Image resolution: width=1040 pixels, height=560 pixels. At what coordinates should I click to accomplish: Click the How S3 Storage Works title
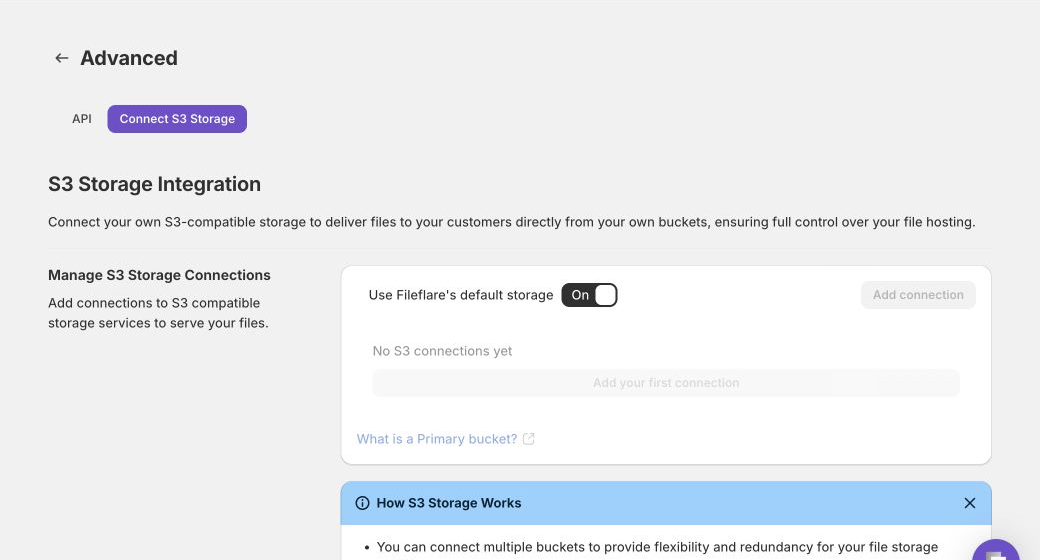[449, 503]
